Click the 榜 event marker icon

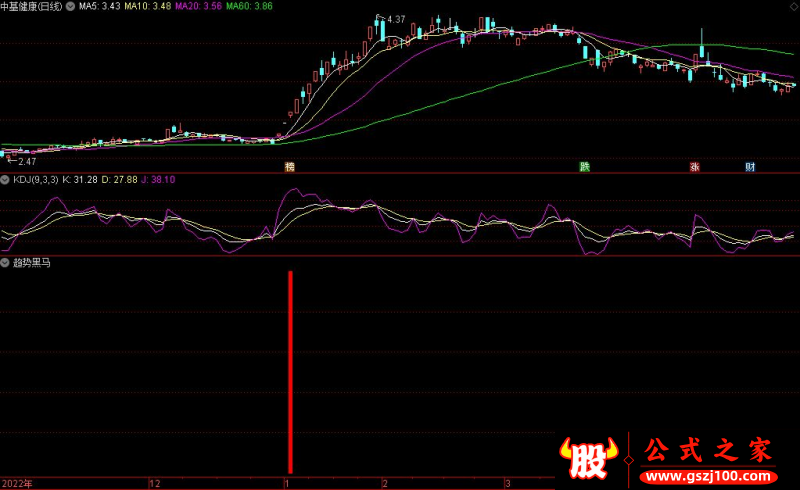[x=290, y=167]
